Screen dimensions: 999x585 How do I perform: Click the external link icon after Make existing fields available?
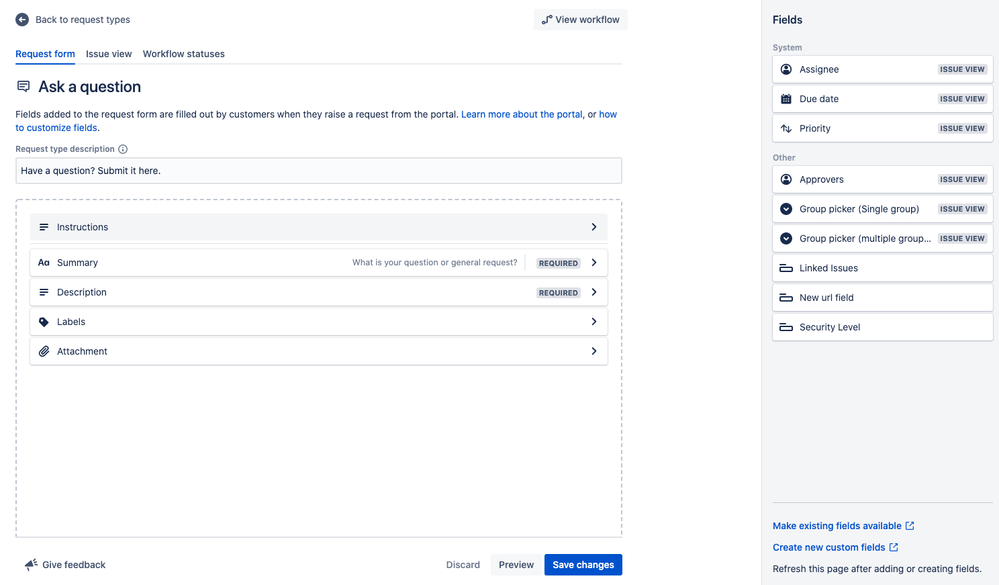[910, 526]
